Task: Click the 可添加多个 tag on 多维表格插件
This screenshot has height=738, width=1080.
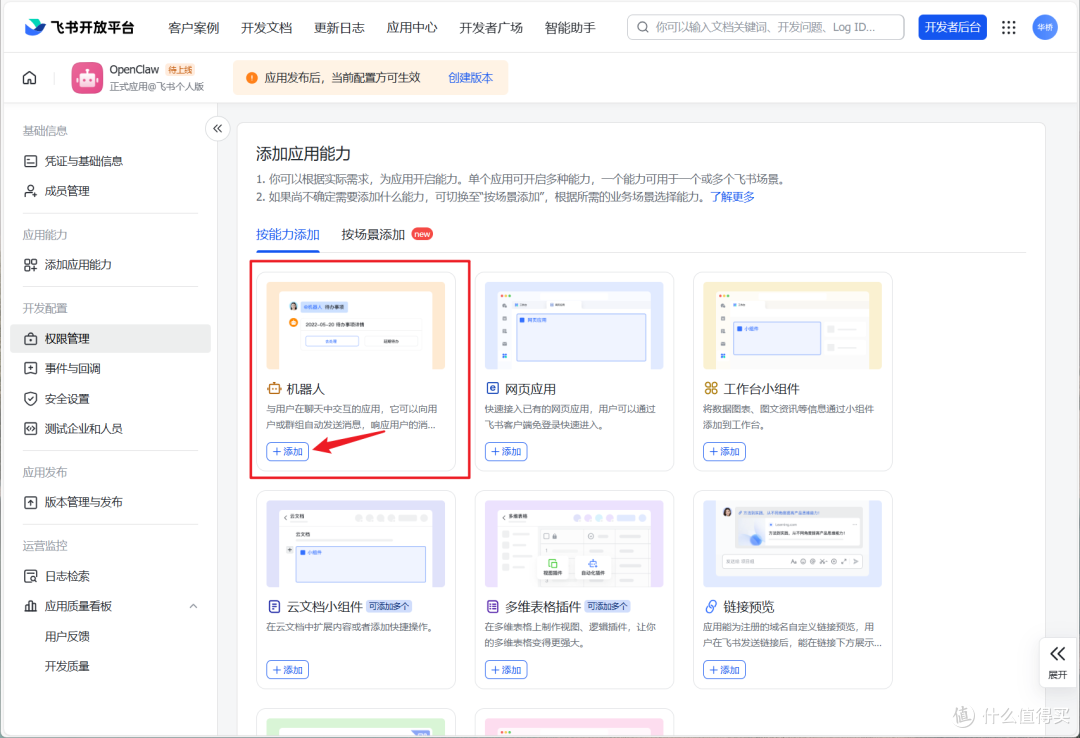Action: coord(608,606)
